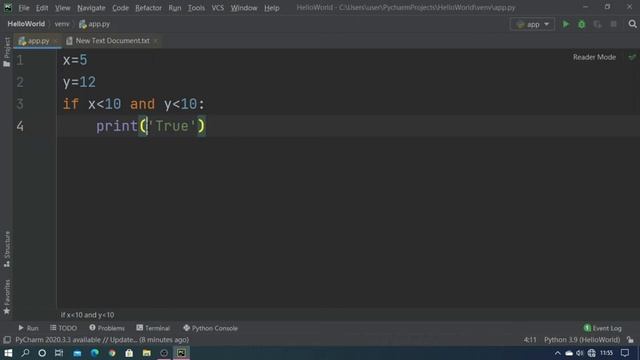
Task: Start debugging with the green bug icon
Action: click(582, 24)
